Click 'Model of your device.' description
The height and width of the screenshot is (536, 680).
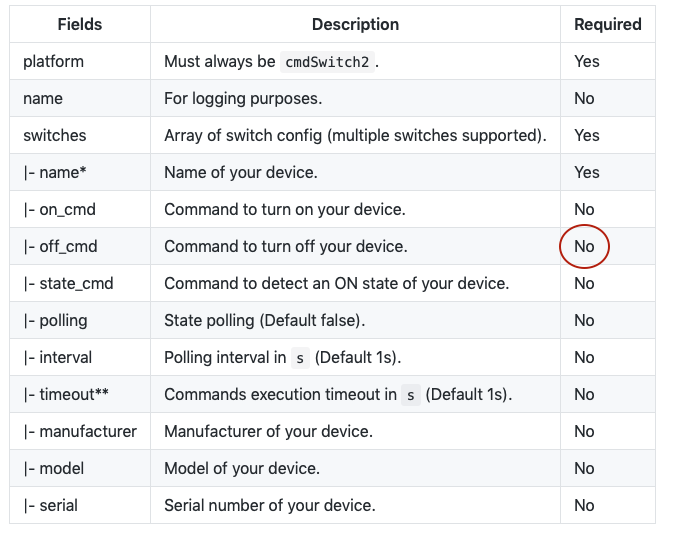242,468
